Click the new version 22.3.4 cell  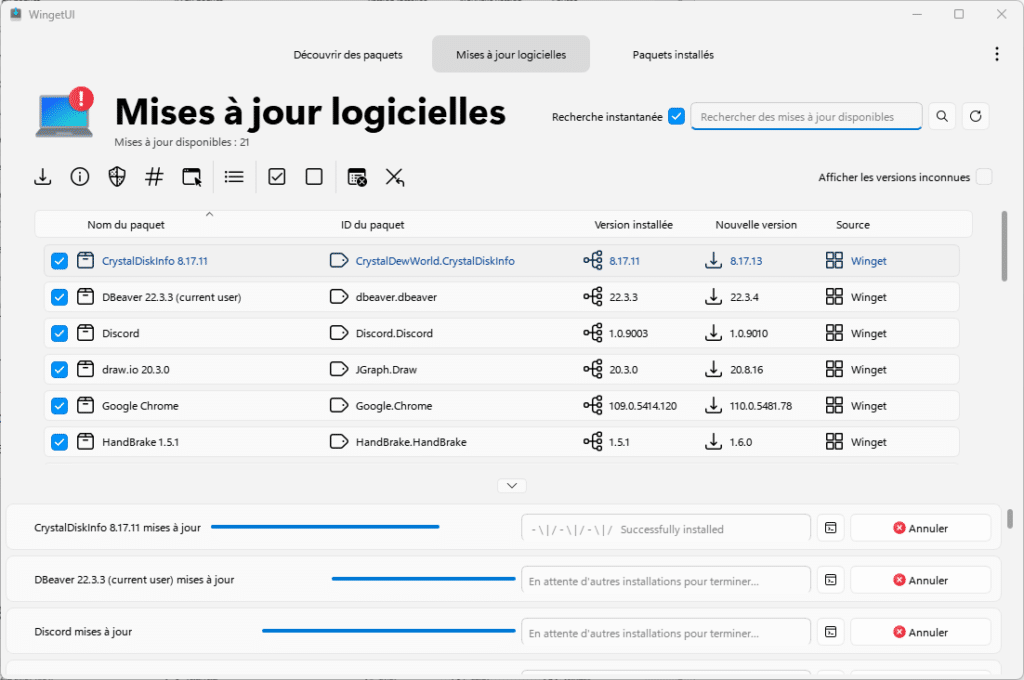pyautogui.click(x=744, y=297)
